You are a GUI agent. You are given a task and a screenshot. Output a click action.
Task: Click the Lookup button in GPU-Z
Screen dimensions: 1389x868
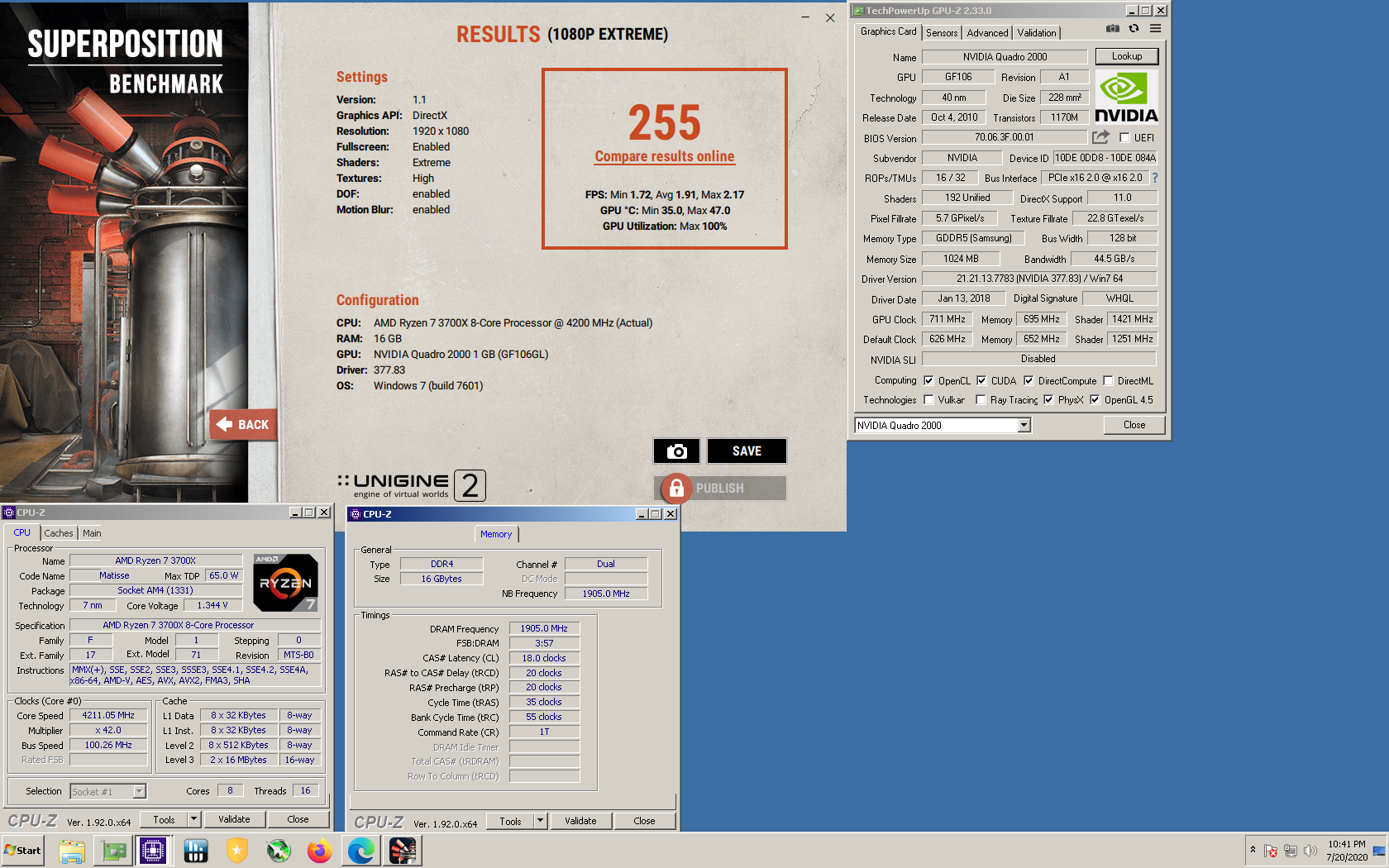click(x=1126, y=56)
